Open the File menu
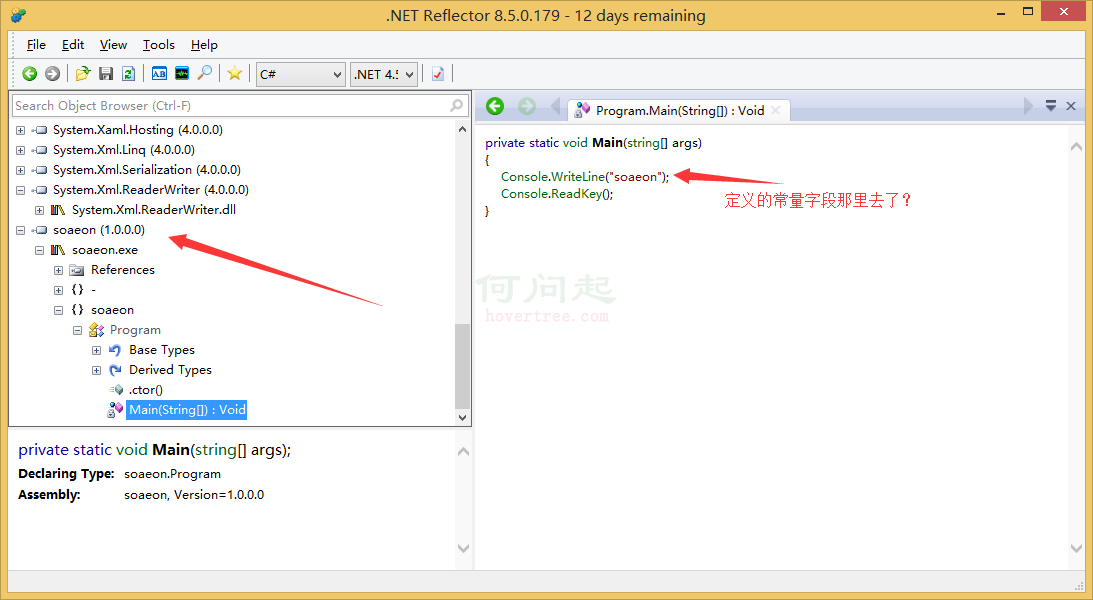1093x600 pixels. click(36, 45)
